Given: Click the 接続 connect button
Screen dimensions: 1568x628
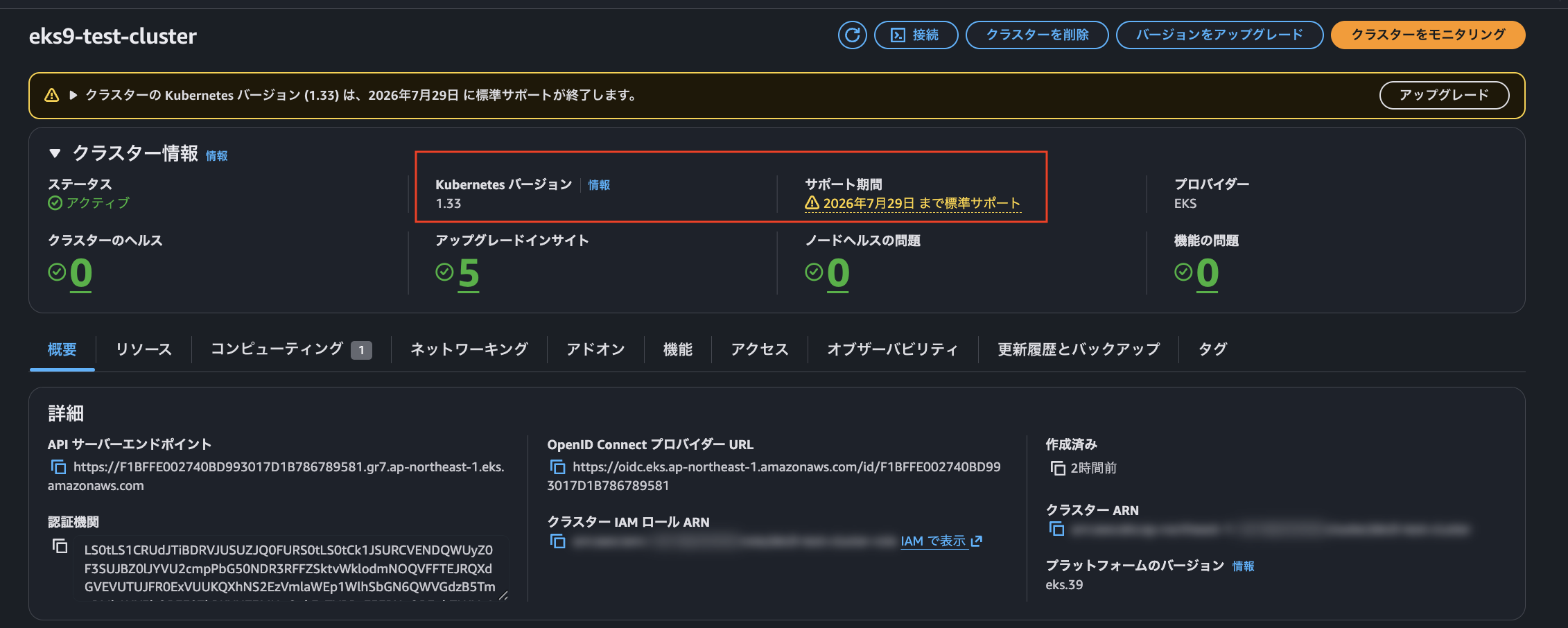Looking at the screenshot, I should pos(916,35).
